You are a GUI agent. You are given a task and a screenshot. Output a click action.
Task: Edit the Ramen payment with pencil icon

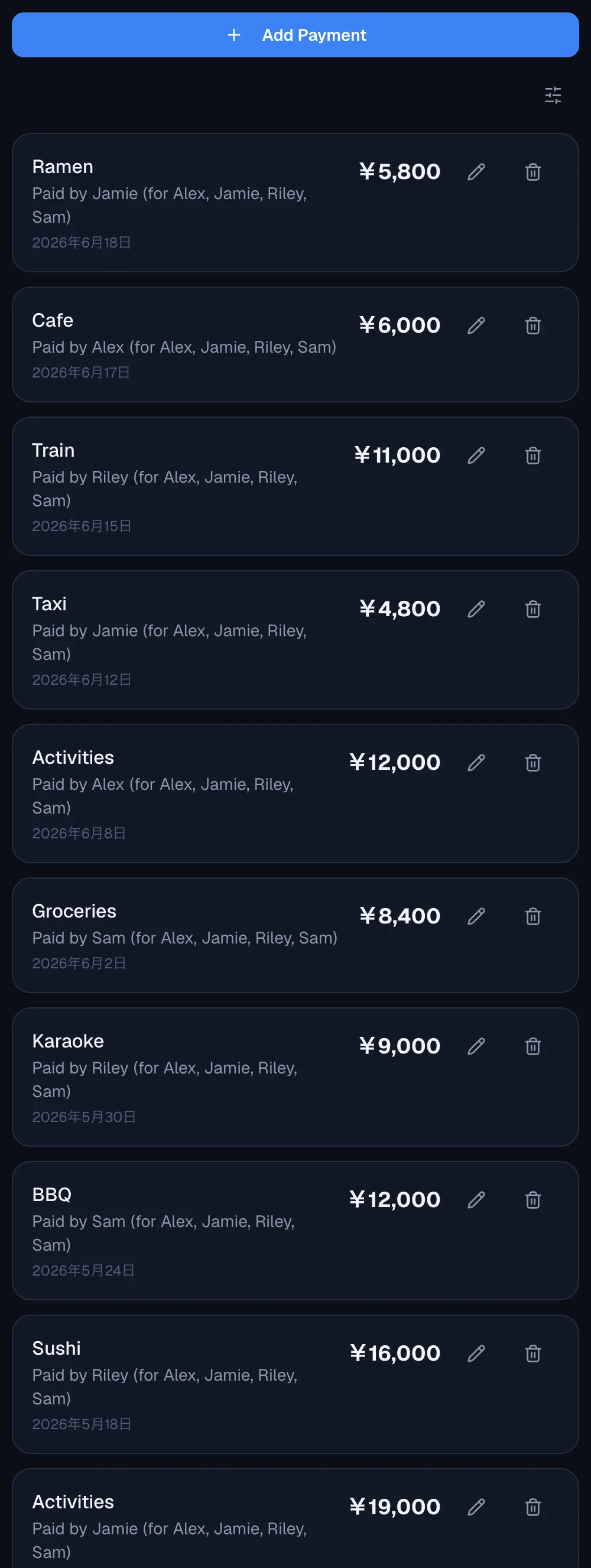pos(476,173)
